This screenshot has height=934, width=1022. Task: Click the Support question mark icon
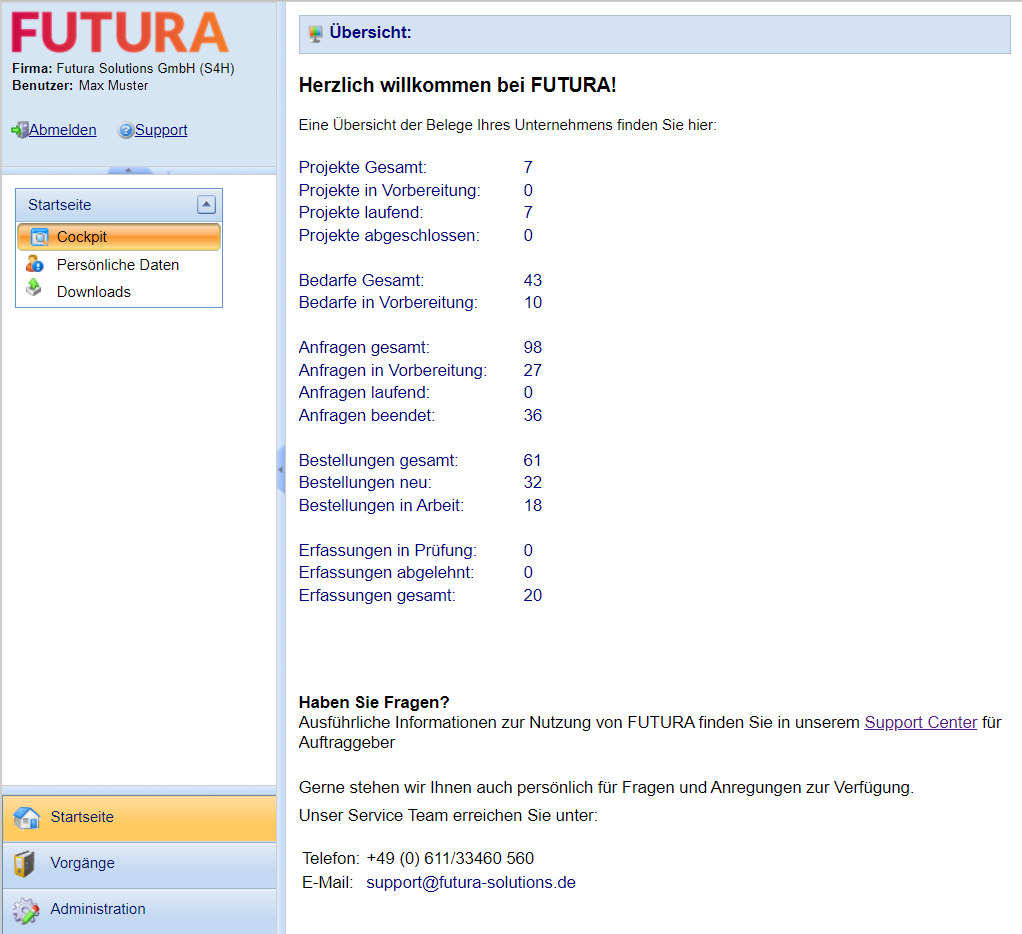pos(126,130)
